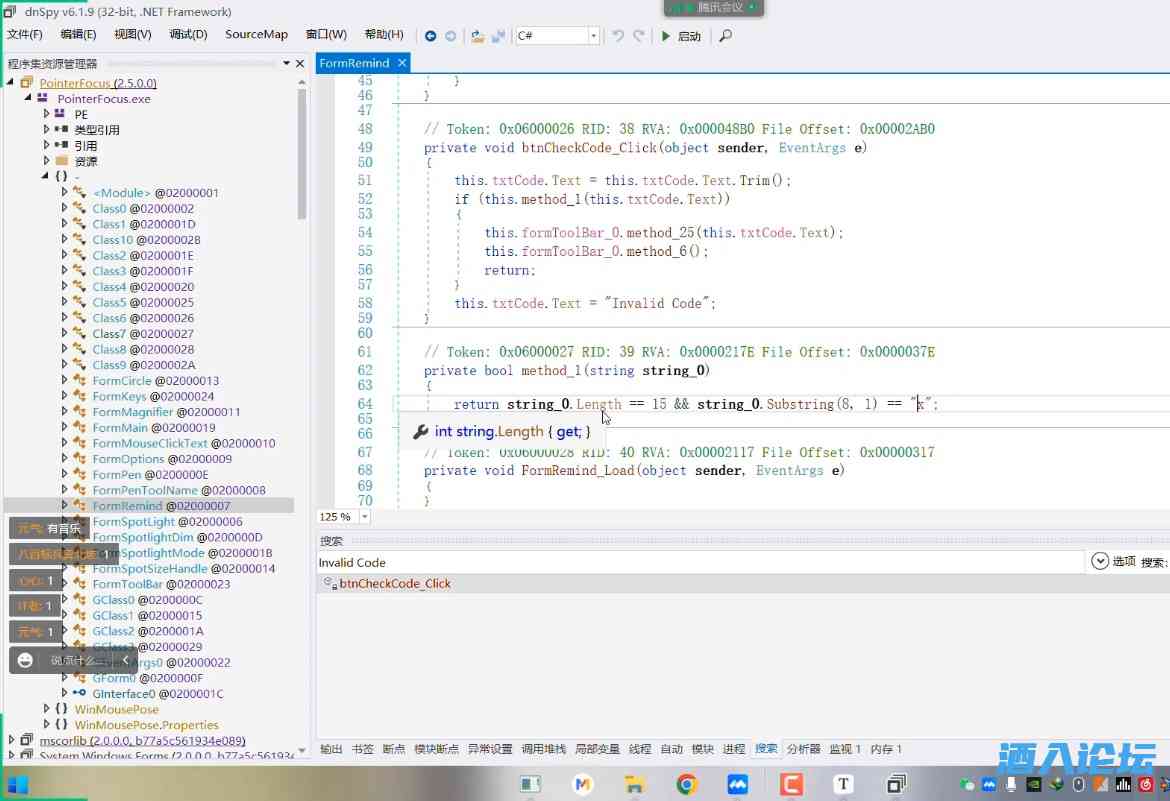This screenshot has height=801, width=1170.
Task: Click the undo toolbar icon
Action: [x=618, y=36]
